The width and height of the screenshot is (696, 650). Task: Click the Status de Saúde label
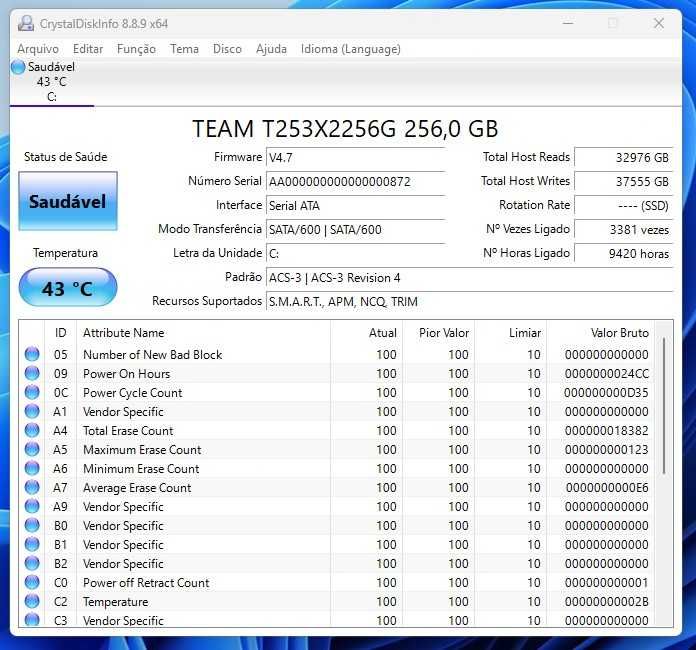66,157
